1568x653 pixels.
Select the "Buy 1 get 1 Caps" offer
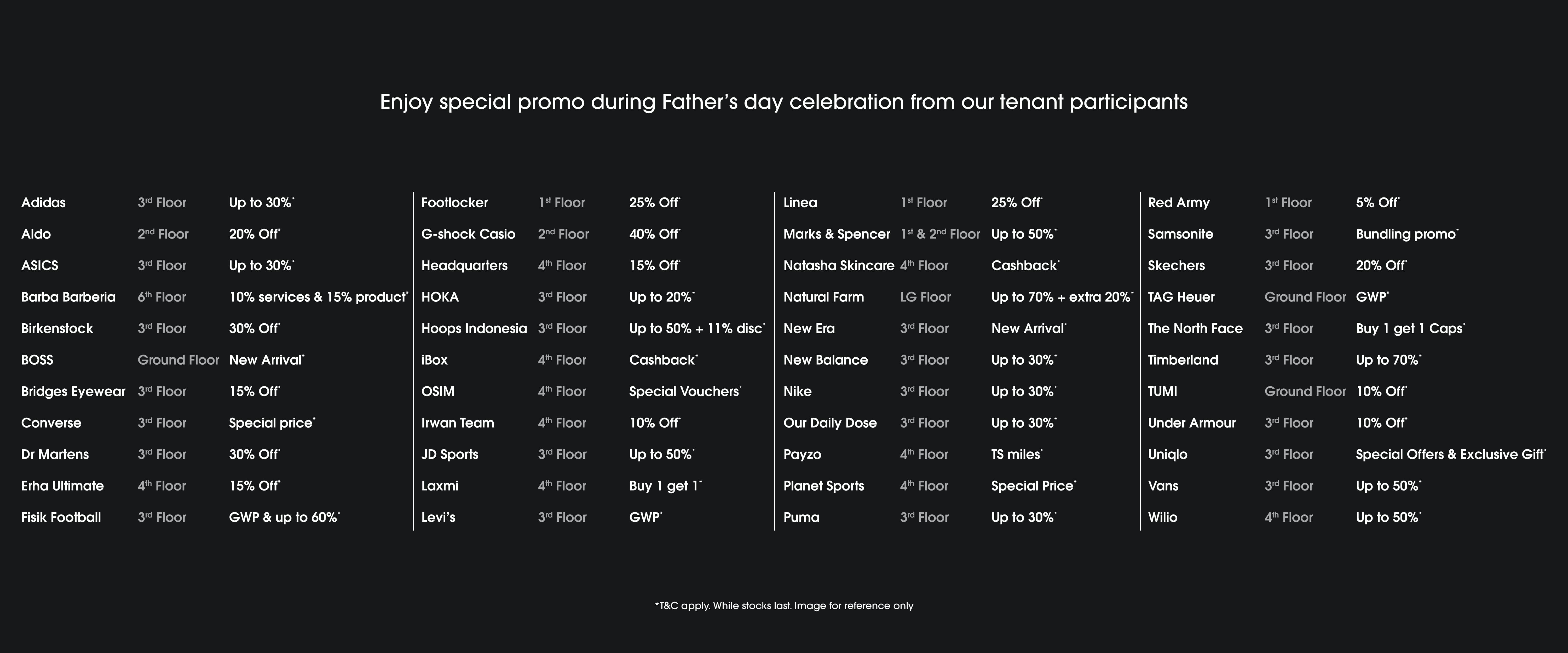[x=1409, y=329]
